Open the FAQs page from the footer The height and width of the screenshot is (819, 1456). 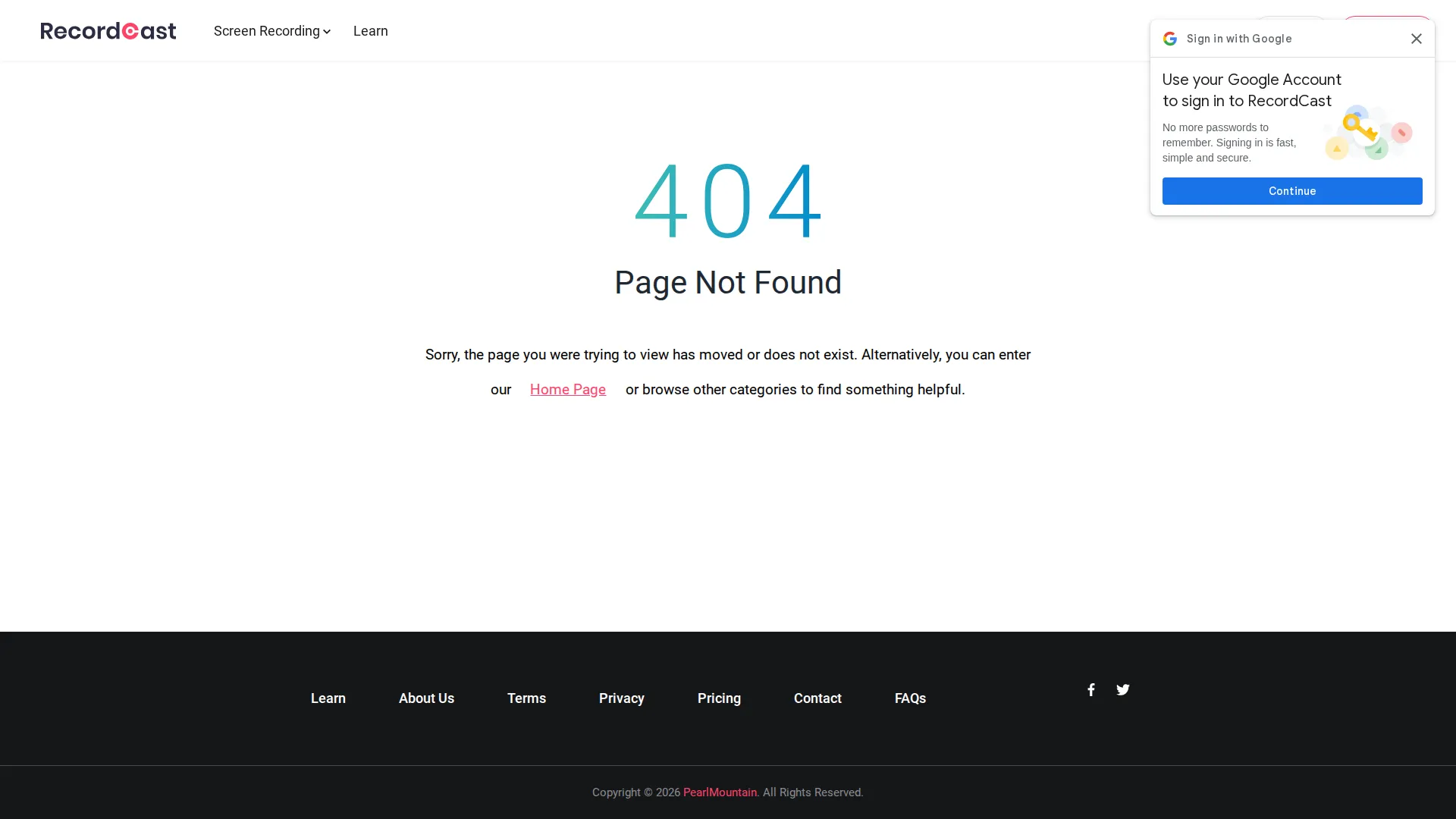point(910,698)
